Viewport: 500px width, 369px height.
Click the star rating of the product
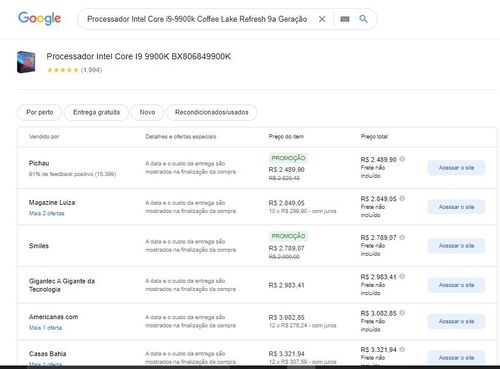[63, 70]
